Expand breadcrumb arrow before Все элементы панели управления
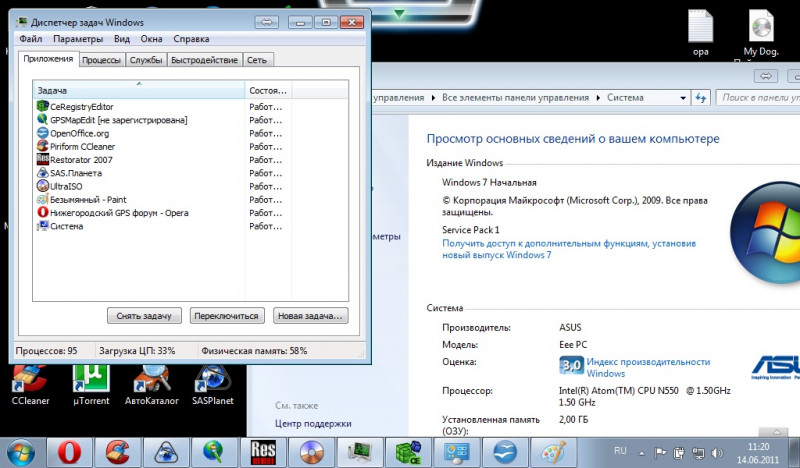 coord(433,97)
